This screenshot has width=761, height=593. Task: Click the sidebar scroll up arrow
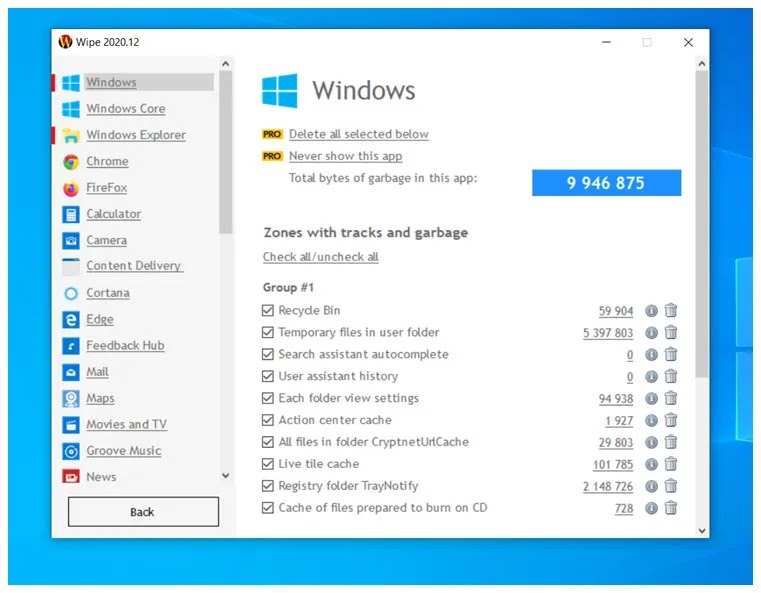(225, 64)
